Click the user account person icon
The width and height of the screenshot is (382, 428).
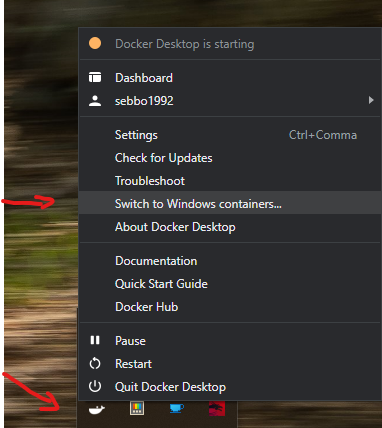coord(95,101)
